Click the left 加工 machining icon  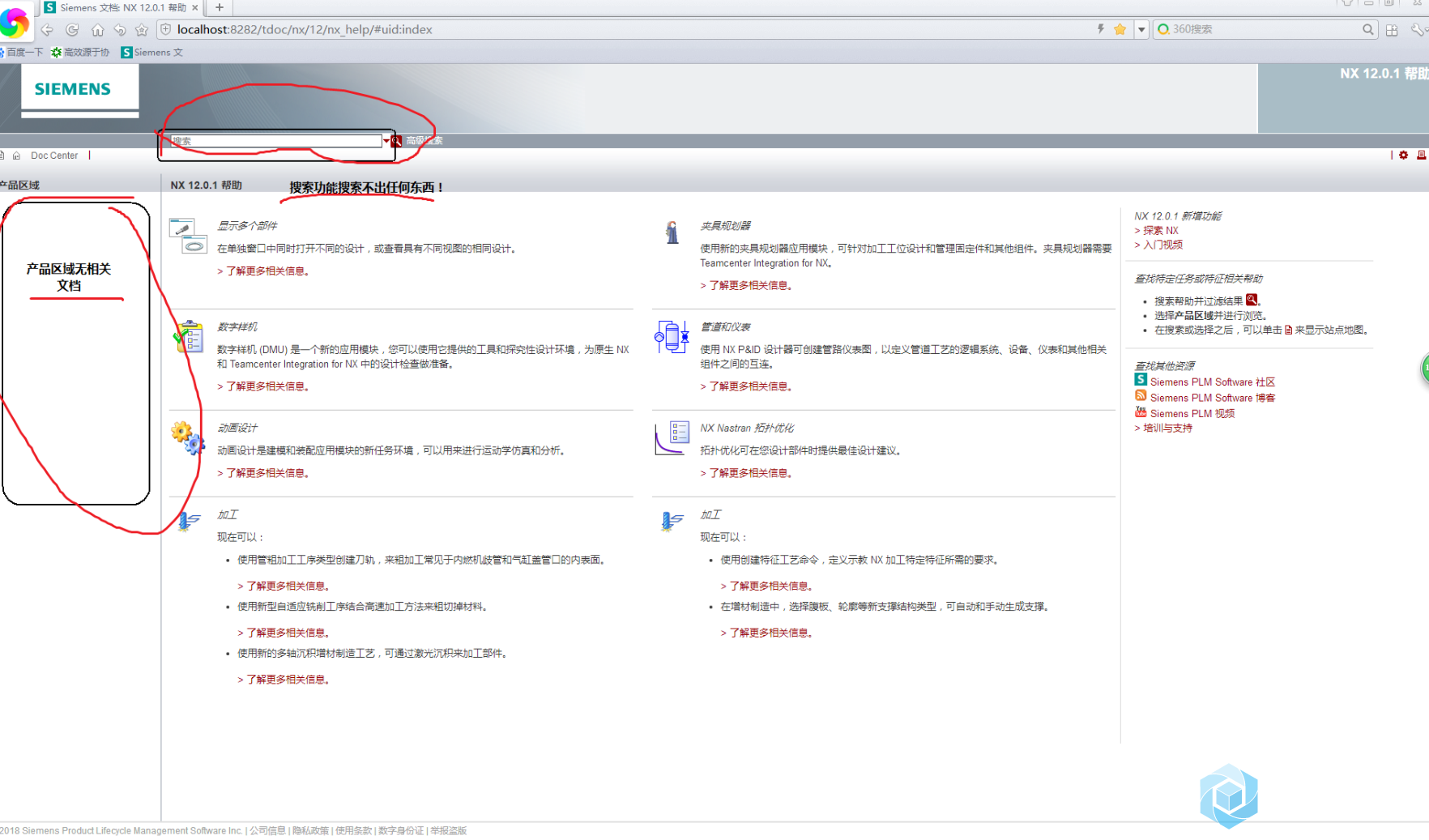pos(189,521)
